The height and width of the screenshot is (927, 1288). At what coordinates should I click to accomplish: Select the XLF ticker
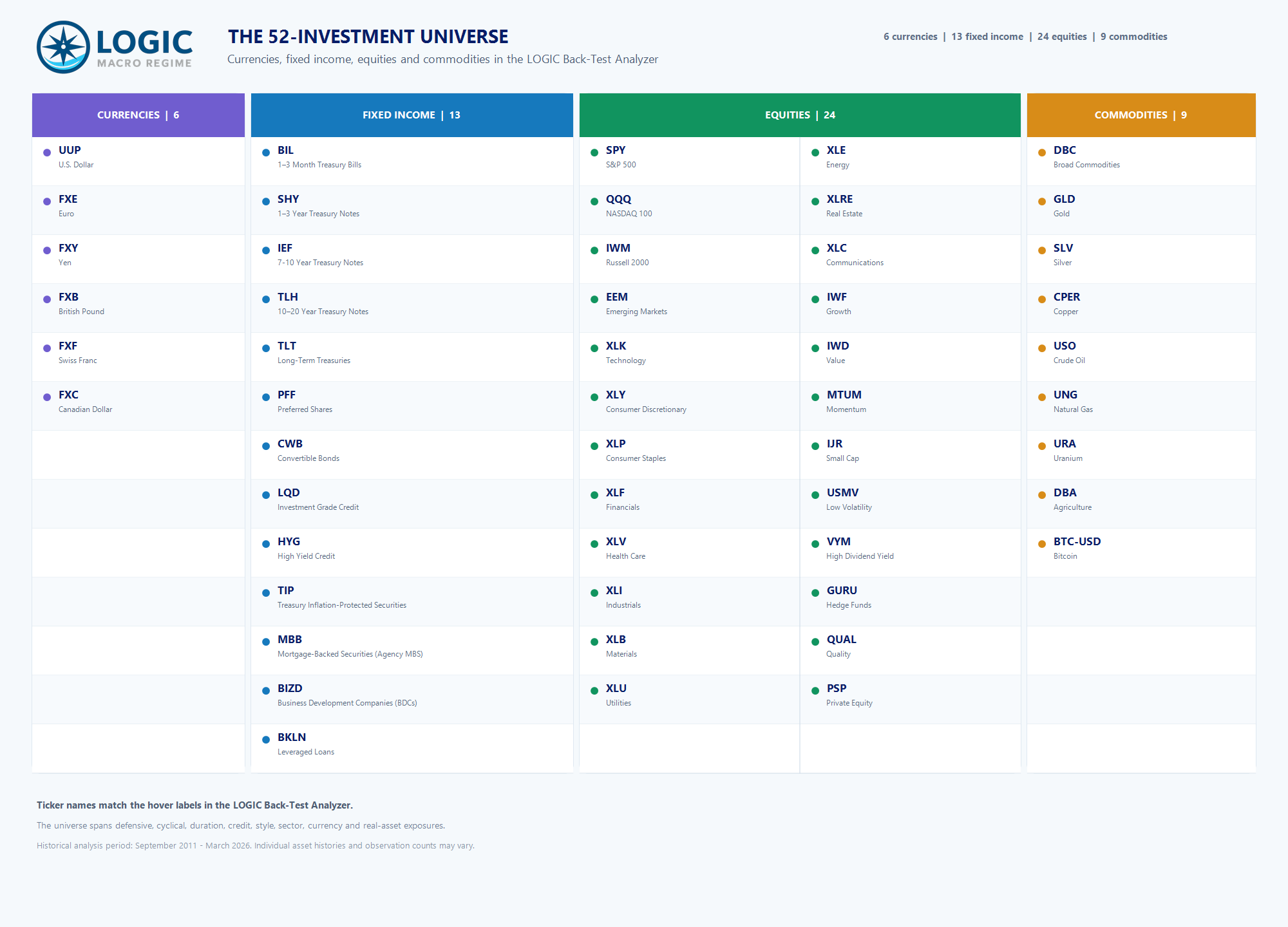(x=615, y=493)
